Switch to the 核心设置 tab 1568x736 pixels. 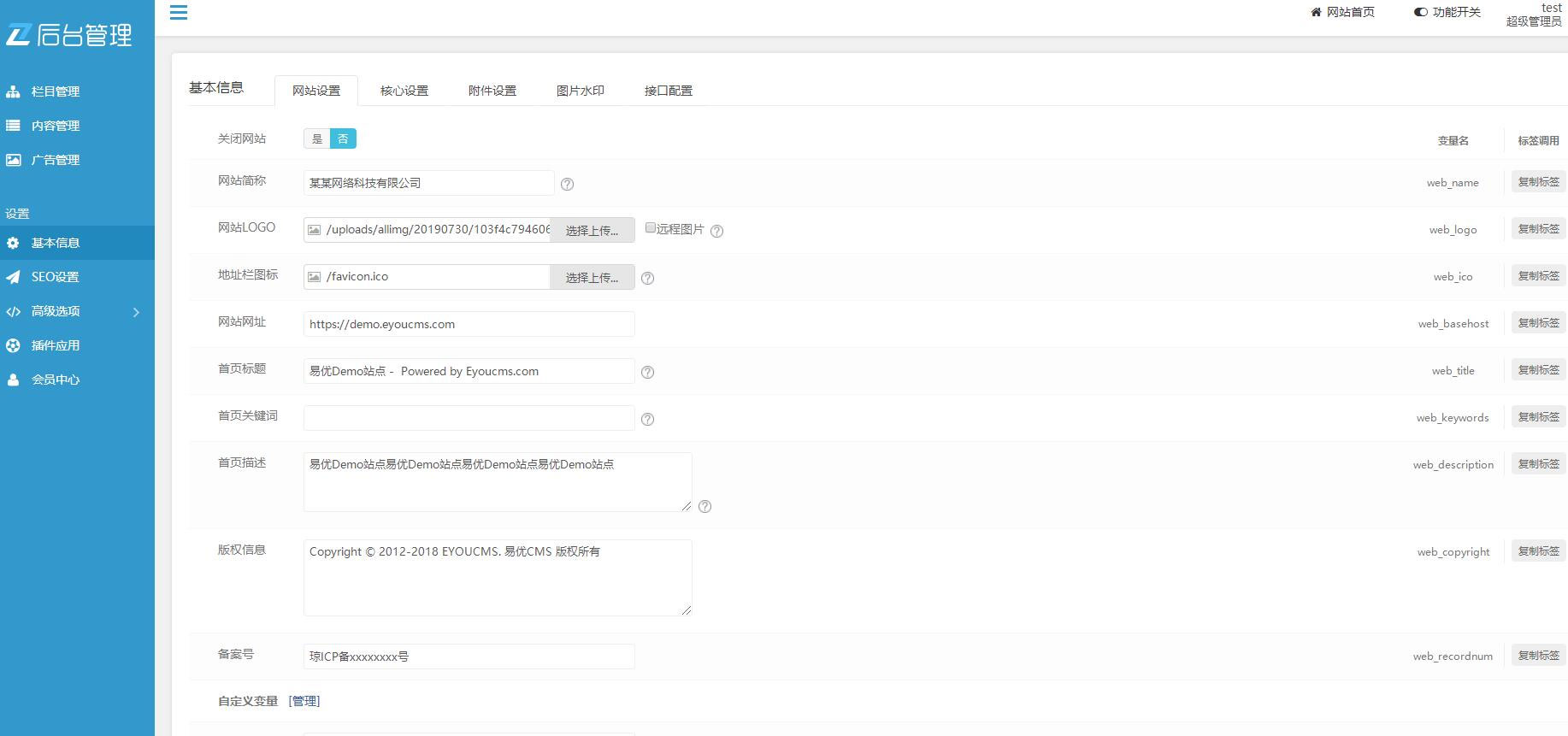coord(404,91)
